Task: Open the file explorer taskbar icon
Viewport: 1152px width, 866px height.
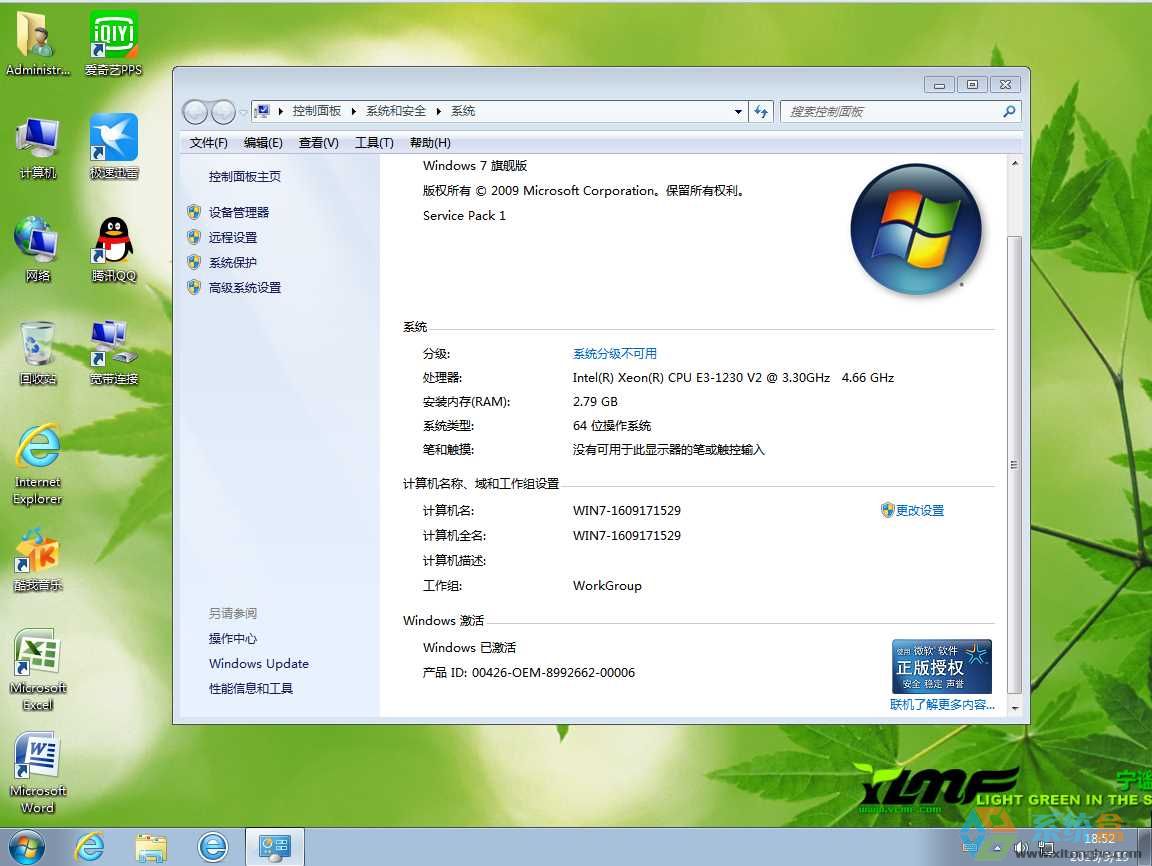Action: [151, 847]
